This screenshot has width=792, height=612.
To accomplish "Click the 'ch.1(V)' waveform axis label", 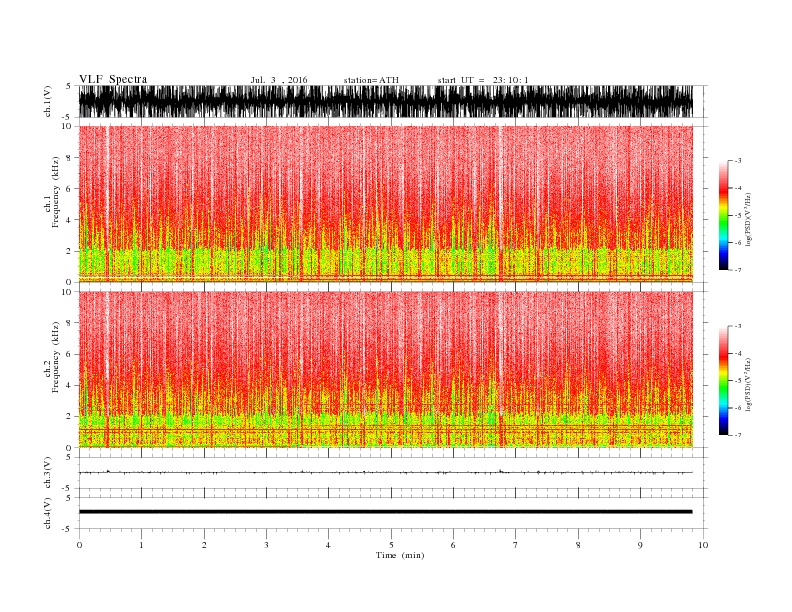I will [48, 101].
